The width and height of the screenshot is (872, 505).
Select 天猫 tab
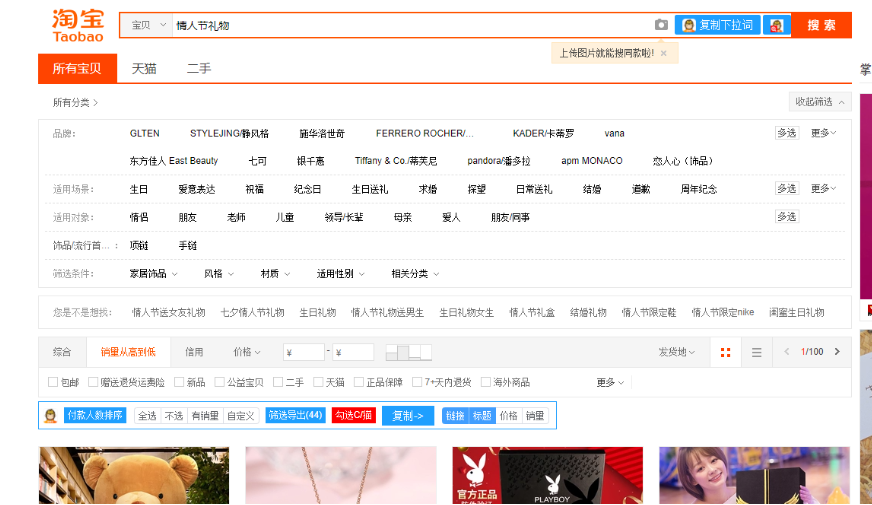point(144,68)
